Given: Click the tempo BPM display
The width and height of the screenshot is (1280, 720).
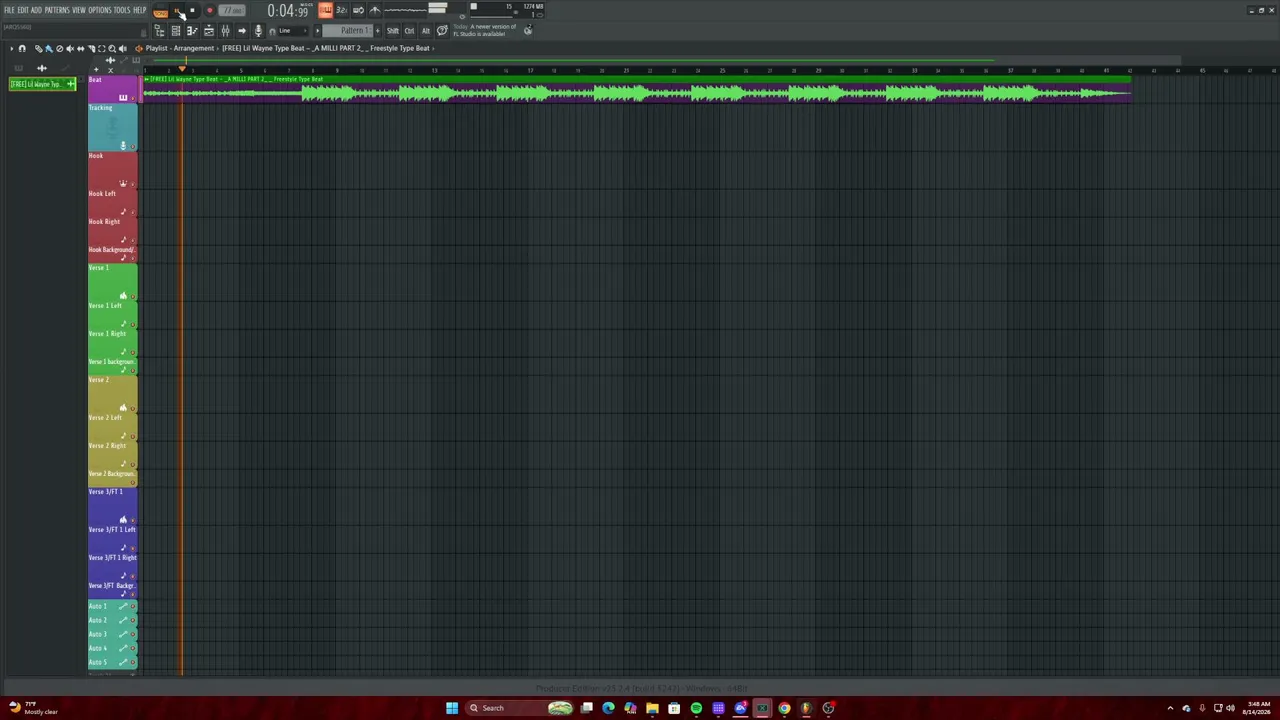Looking at the screenshot, I should (x=232, y=11).
